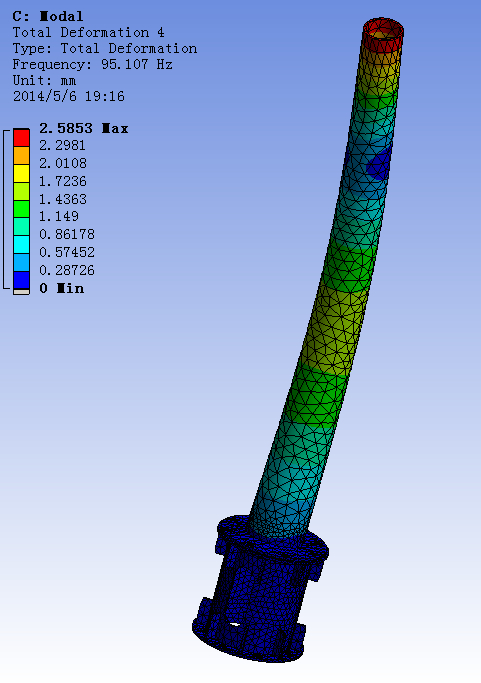Select the C: Modal title text
The image size is (481, 683).
(x=47, y=17)
